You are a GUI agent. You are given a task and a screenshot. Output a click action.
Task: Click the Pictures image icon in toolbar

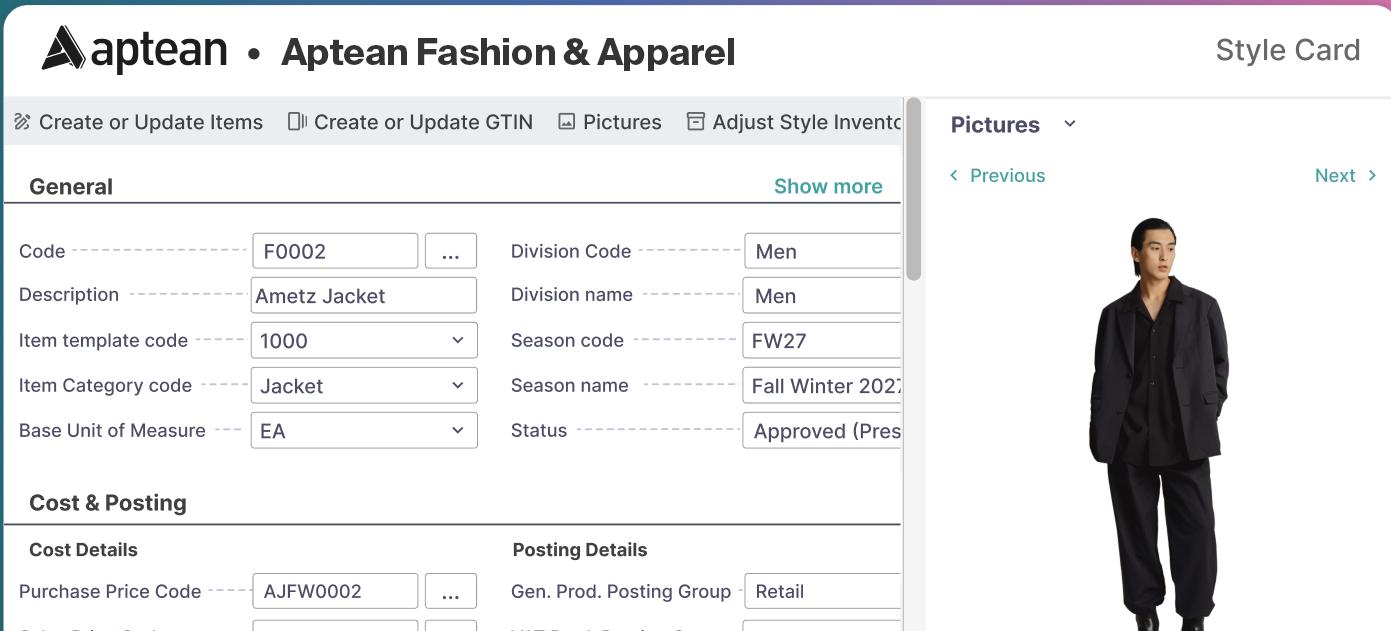pyautogui.click(x=566, y=122)
